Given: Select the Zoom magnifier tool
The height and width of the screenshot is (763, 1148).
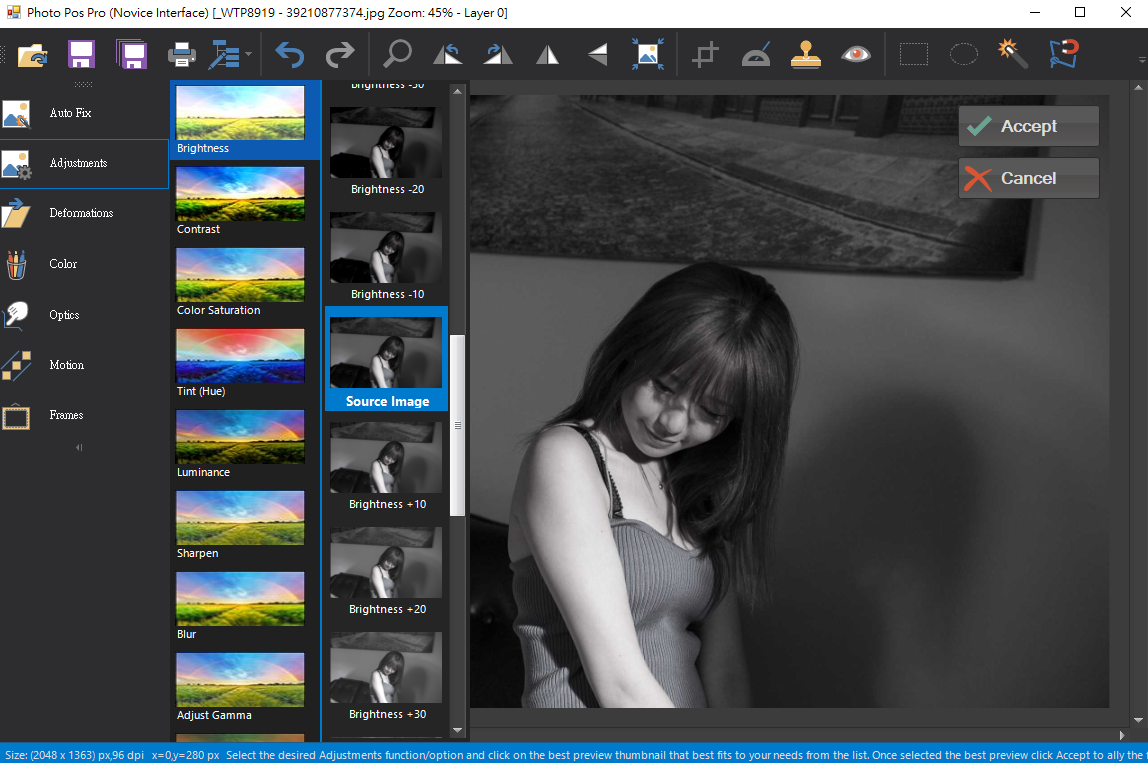Looking at the screenshot, I should tap(398, 55).
